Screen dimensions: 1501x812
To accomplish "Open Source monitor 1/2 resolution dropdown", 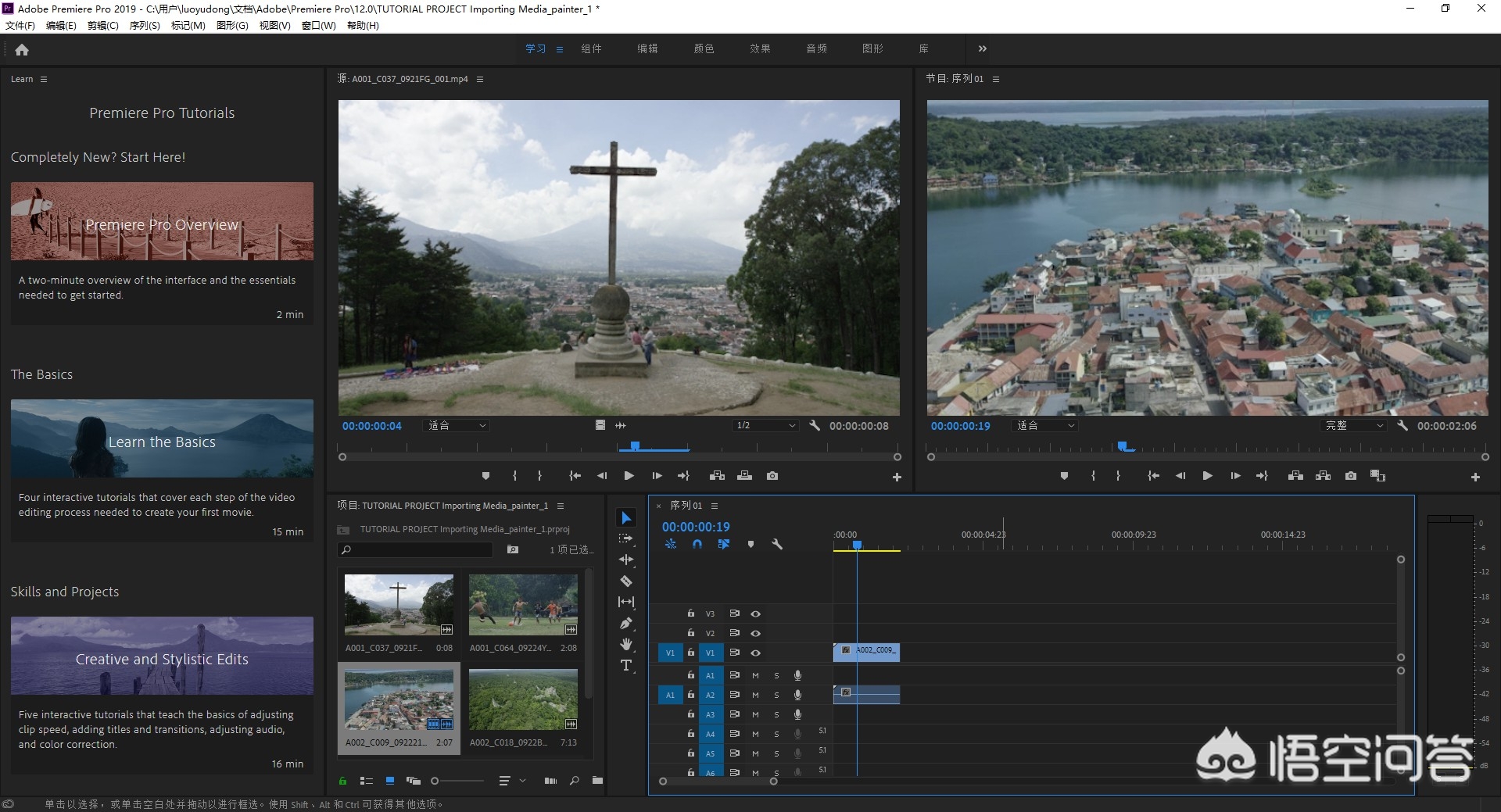I will coord(765,425).
